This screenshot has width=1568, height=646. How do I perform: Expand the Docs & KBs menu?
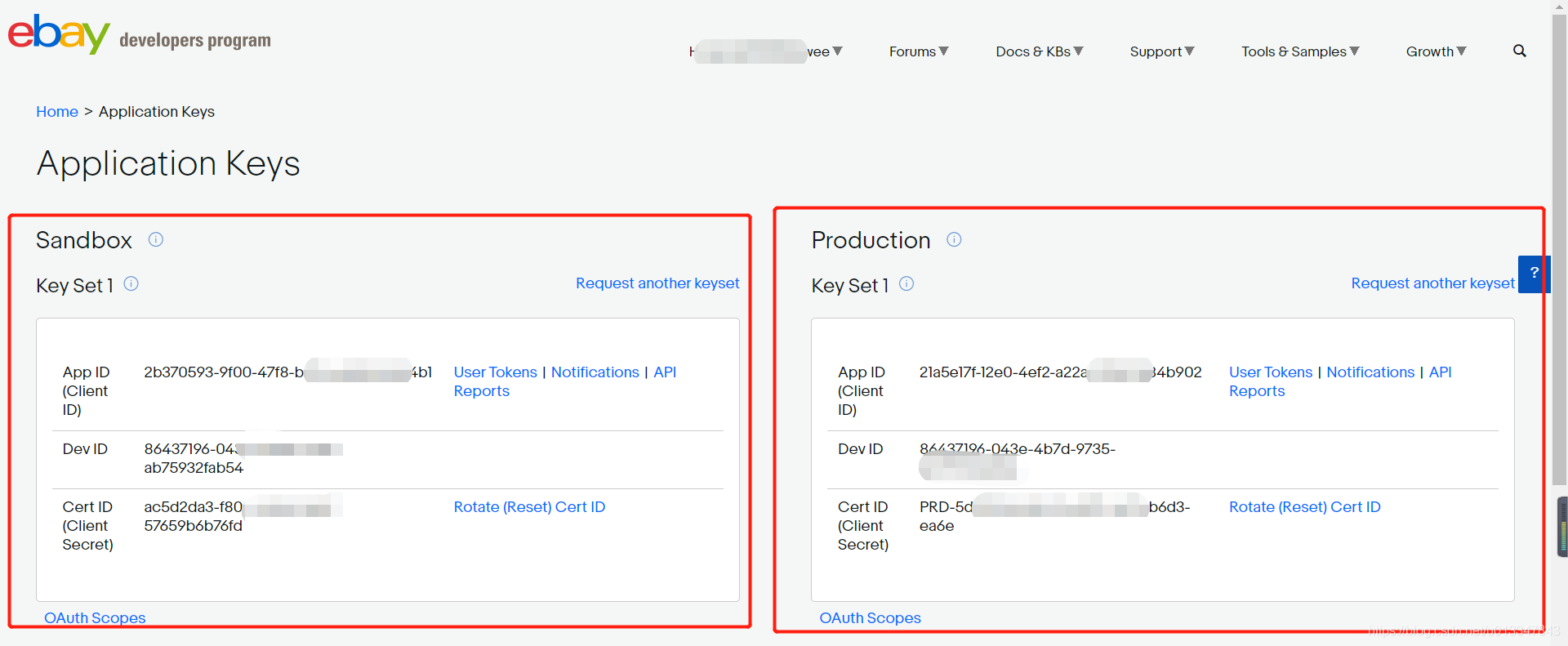tap(1040, 51)
